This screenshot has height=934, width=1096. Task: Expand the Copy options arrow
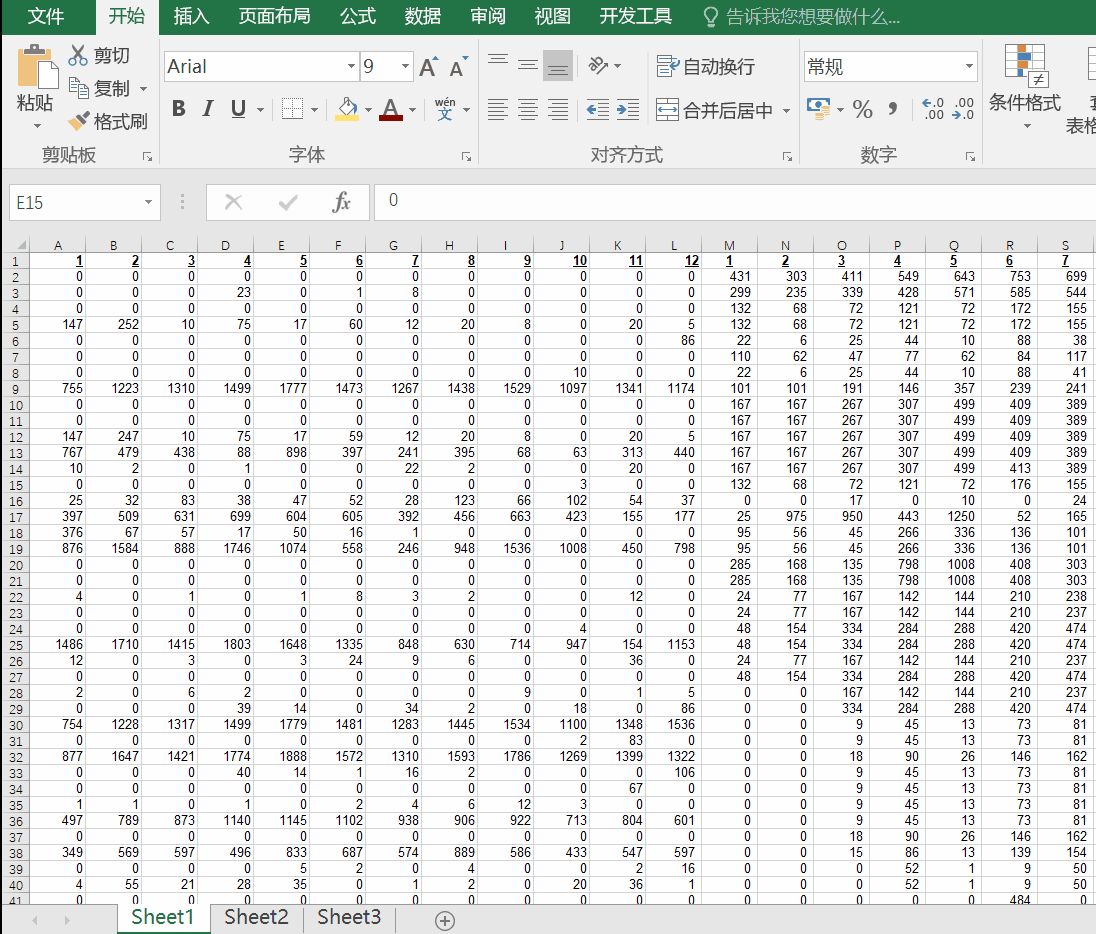coord(143,89)
